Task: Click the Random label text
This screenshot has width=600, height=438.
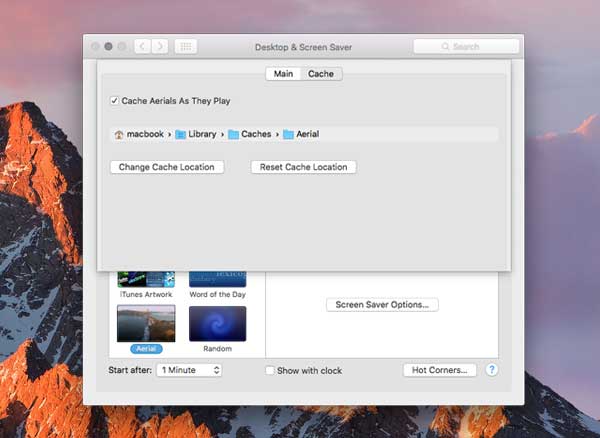Action: [217, 349]
